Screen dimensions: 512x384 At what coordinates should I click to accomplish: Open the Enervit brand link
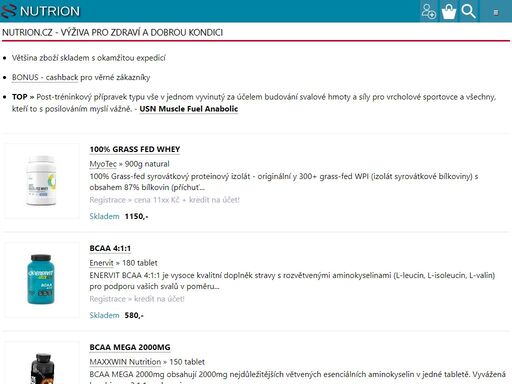point(101,263)
